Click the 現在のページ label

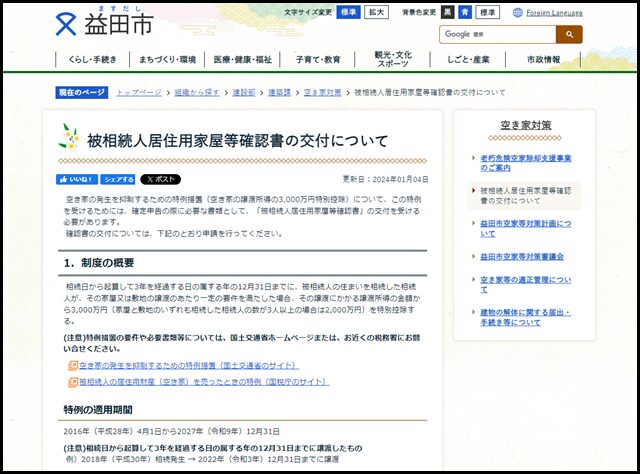click(82, 93)
